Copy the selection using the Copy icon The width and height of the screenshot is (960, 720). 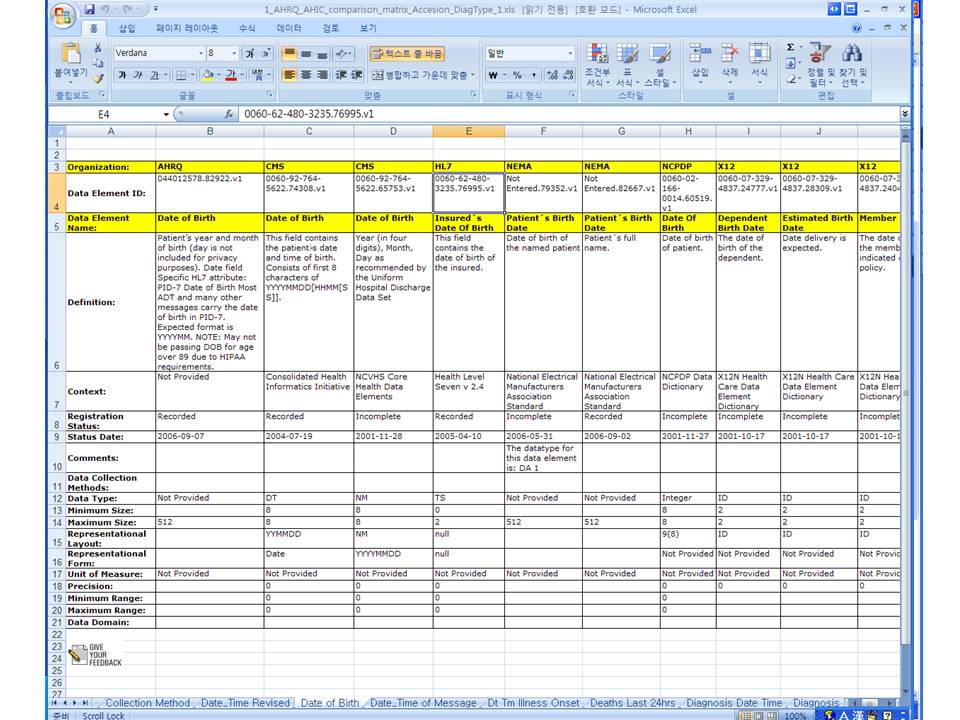pos(98,63)
